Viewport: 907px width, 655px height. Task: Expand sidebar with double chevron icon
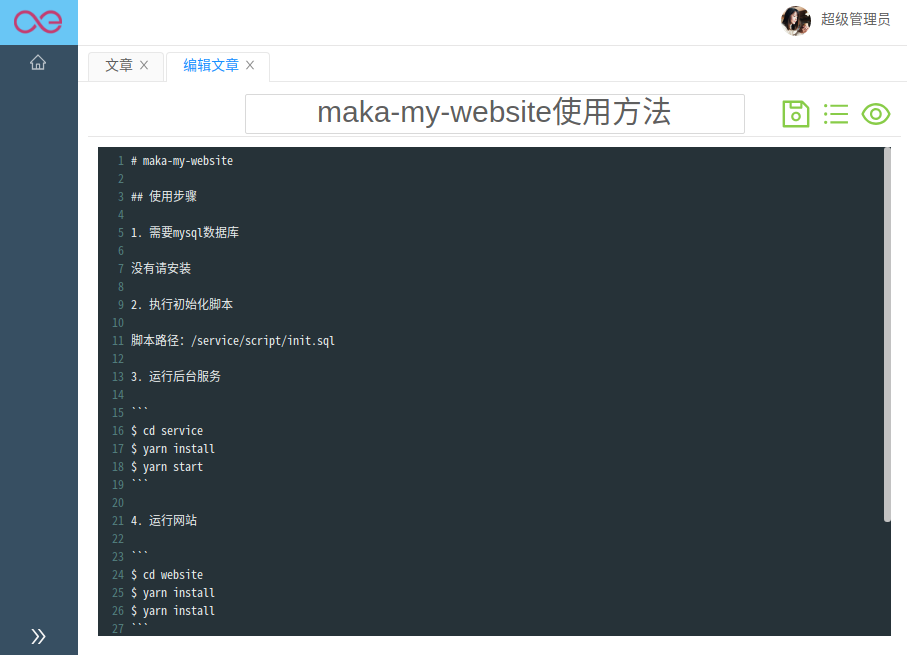coord(38,636)
